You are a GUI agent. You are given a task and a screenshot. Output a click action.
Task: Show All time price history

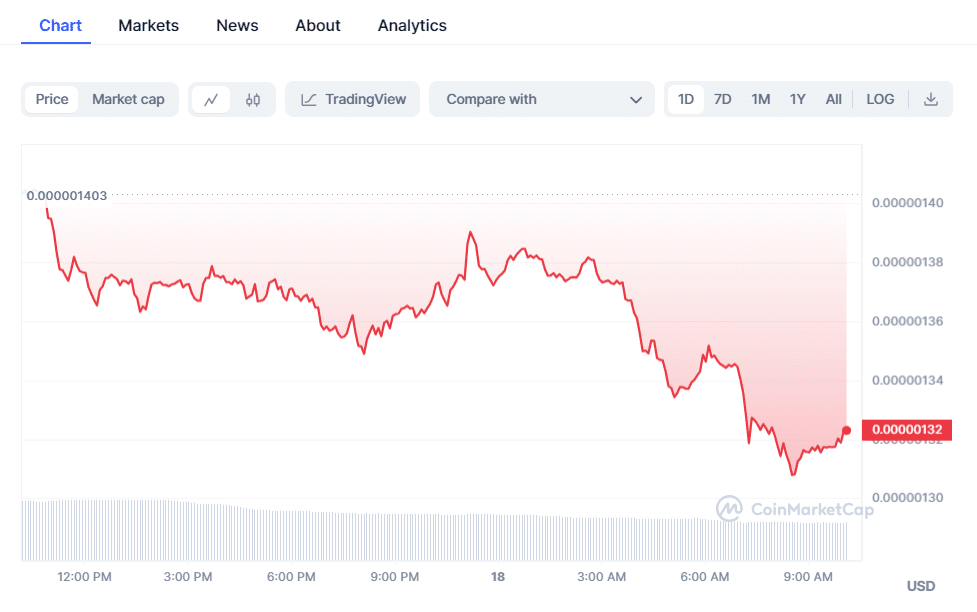point(833,99)
